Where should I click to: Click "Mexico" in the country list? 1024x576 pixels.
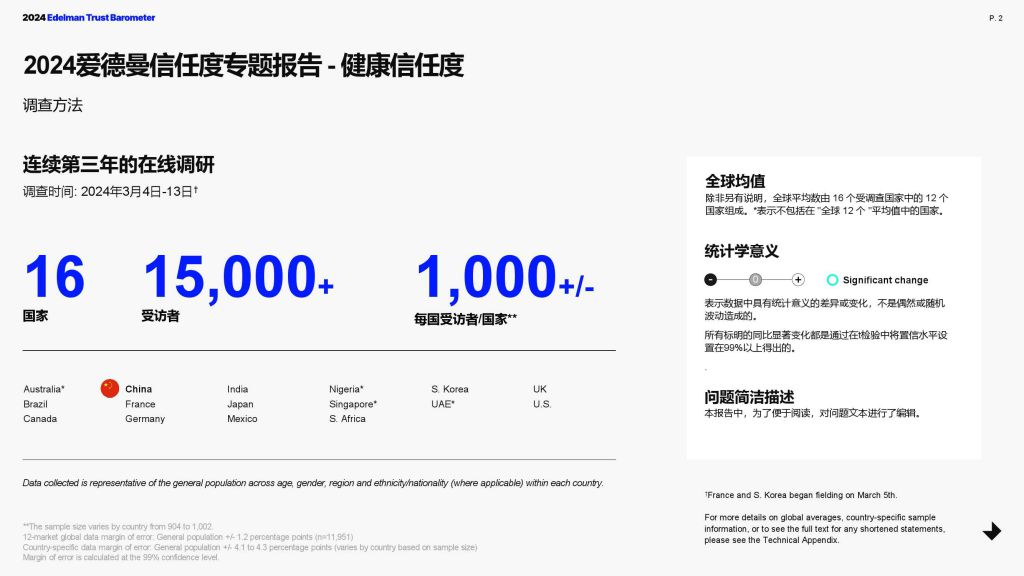(x=242, y=419)
